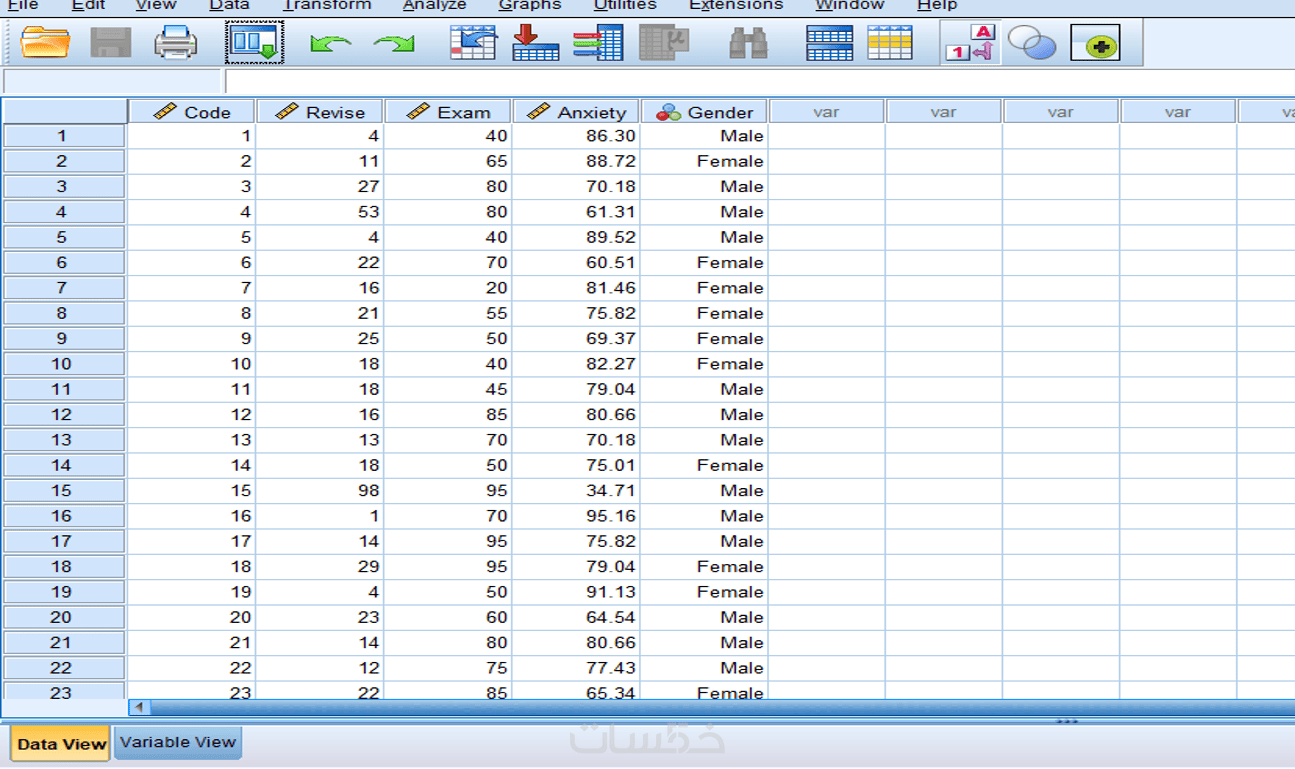Viewport: 1295px width, 769px height.
Task: Click the Print icon in the toolbar
Action: 176,43
